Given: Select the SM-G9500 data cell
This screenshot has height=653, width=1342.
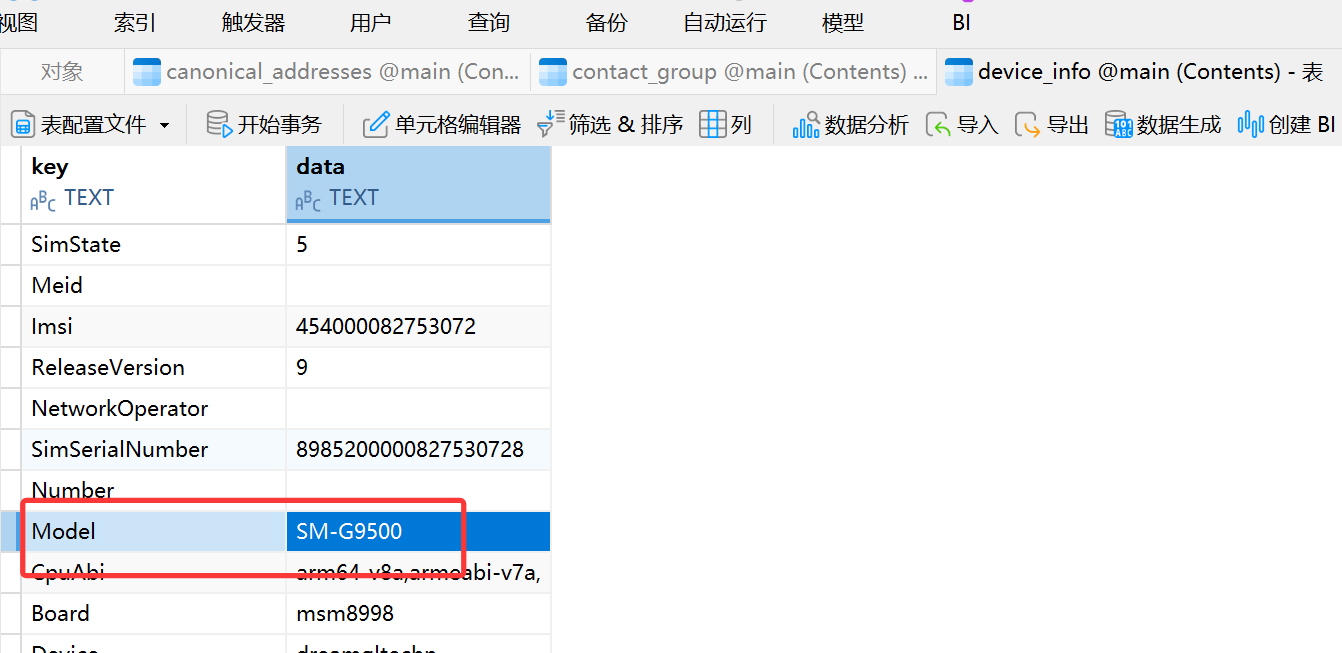Looking at the screenshot, I should pyautogui.click(x=418, y=531).
